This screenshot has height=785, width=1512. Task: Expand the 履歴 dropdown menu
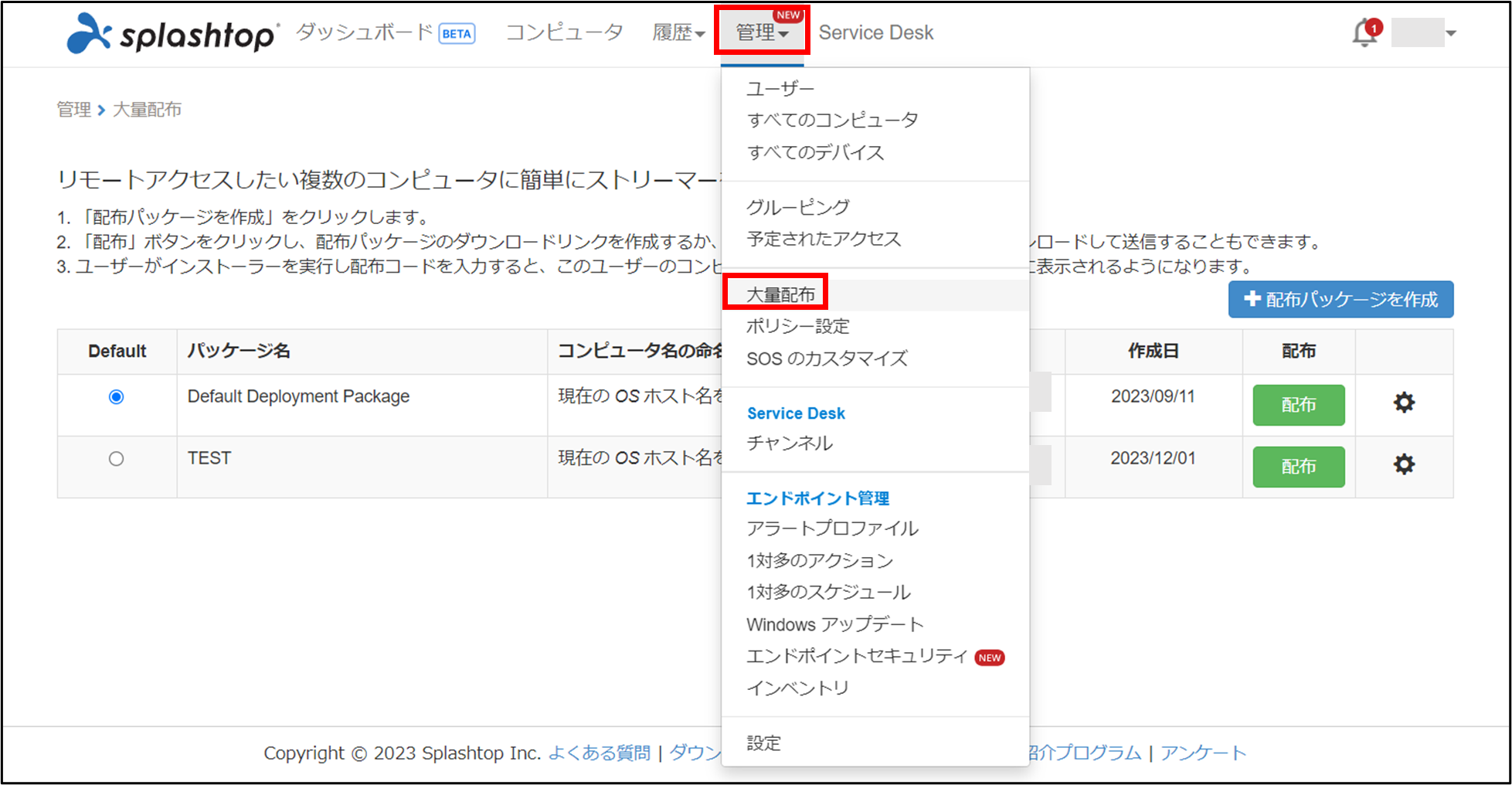pyautogui.click(x=678, y=32)
